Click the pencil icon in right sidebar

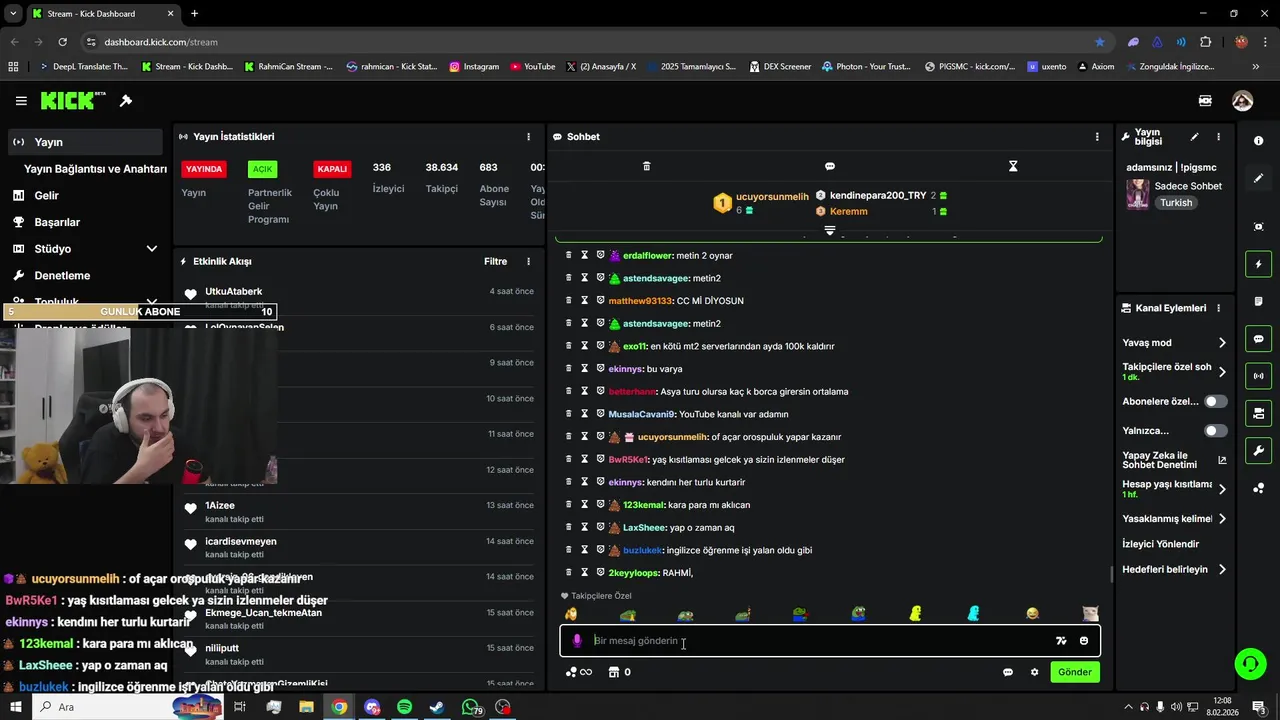[1258, 178]
